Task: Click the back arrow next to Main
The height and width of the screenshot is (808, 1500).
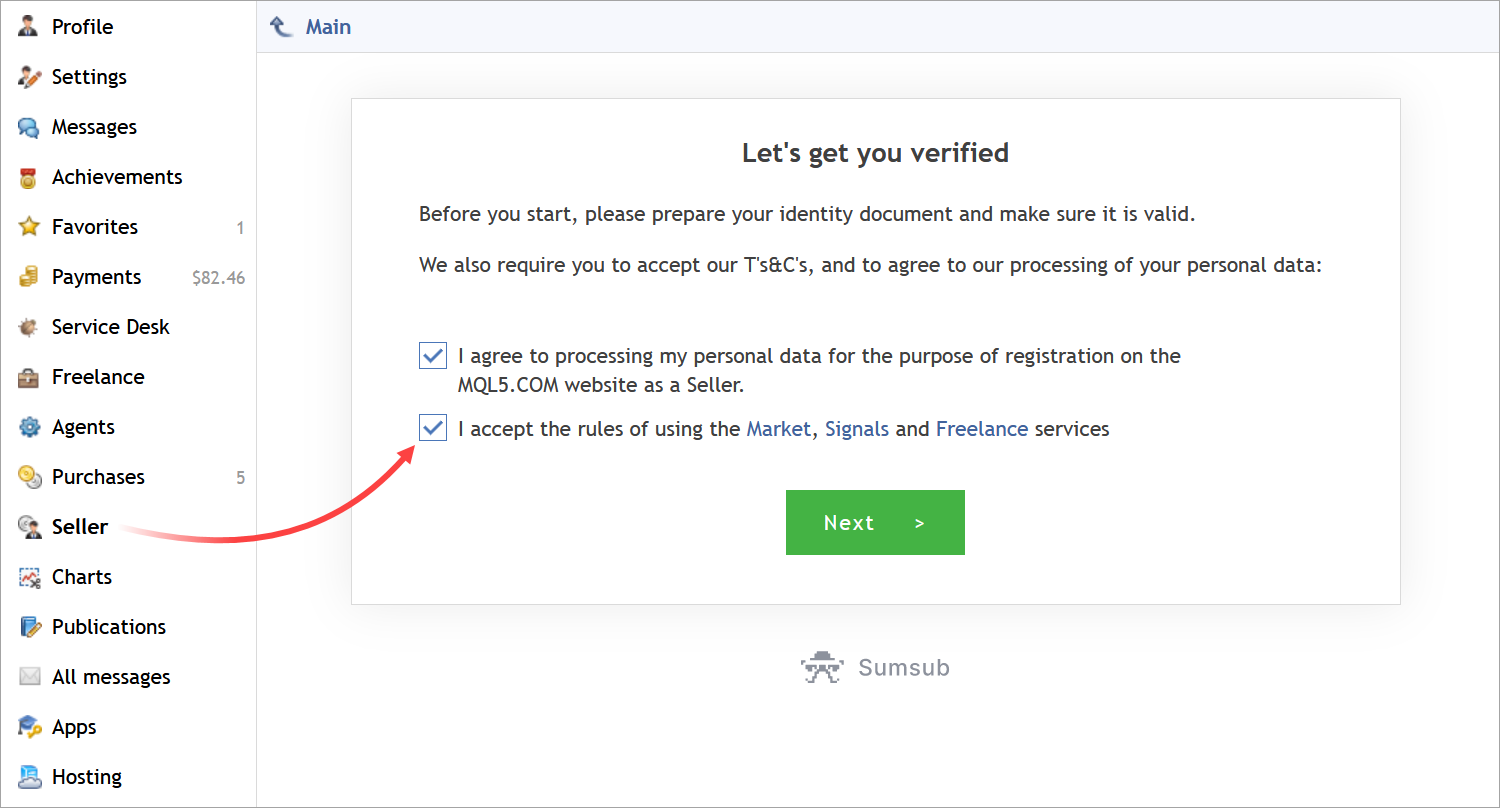Action: pyautogui.click(x=281, y=27)
